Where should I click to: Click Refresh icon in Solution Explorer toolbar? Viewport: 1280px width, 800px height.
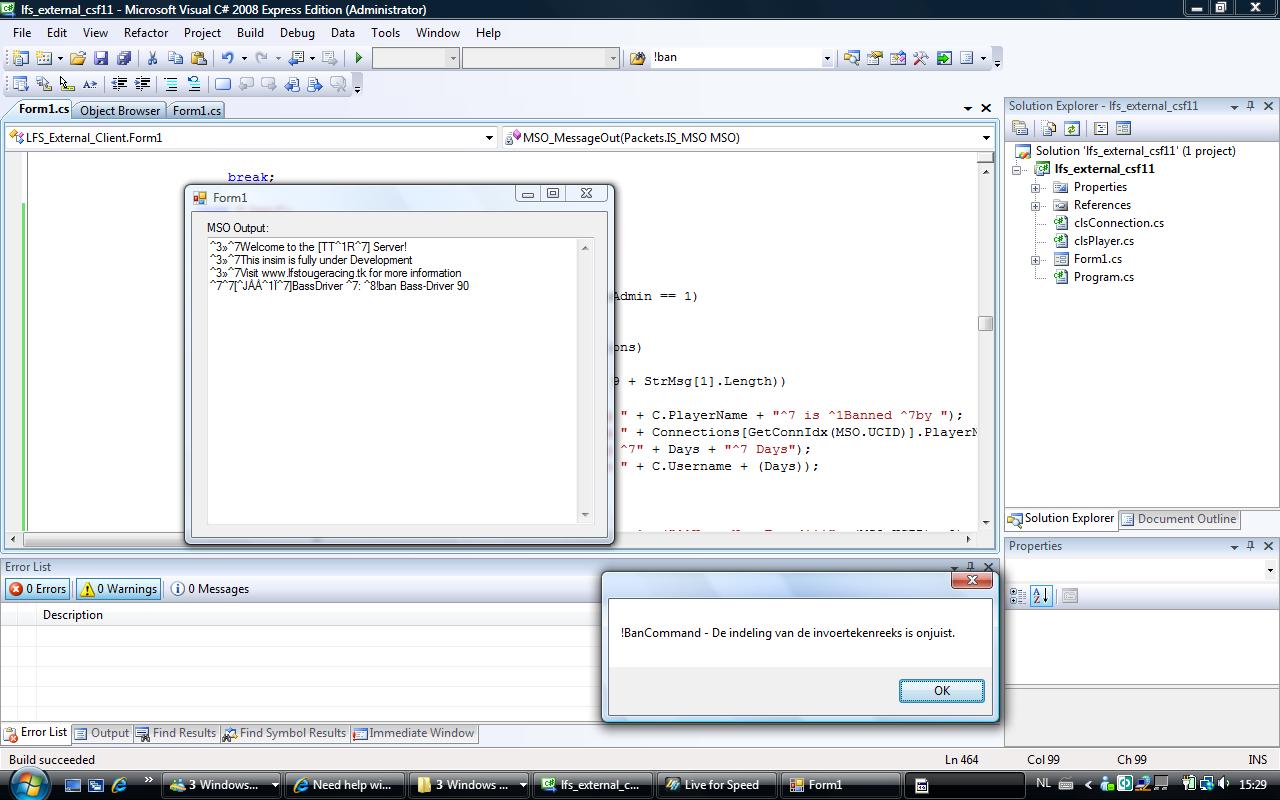(x=1072, y=128)
